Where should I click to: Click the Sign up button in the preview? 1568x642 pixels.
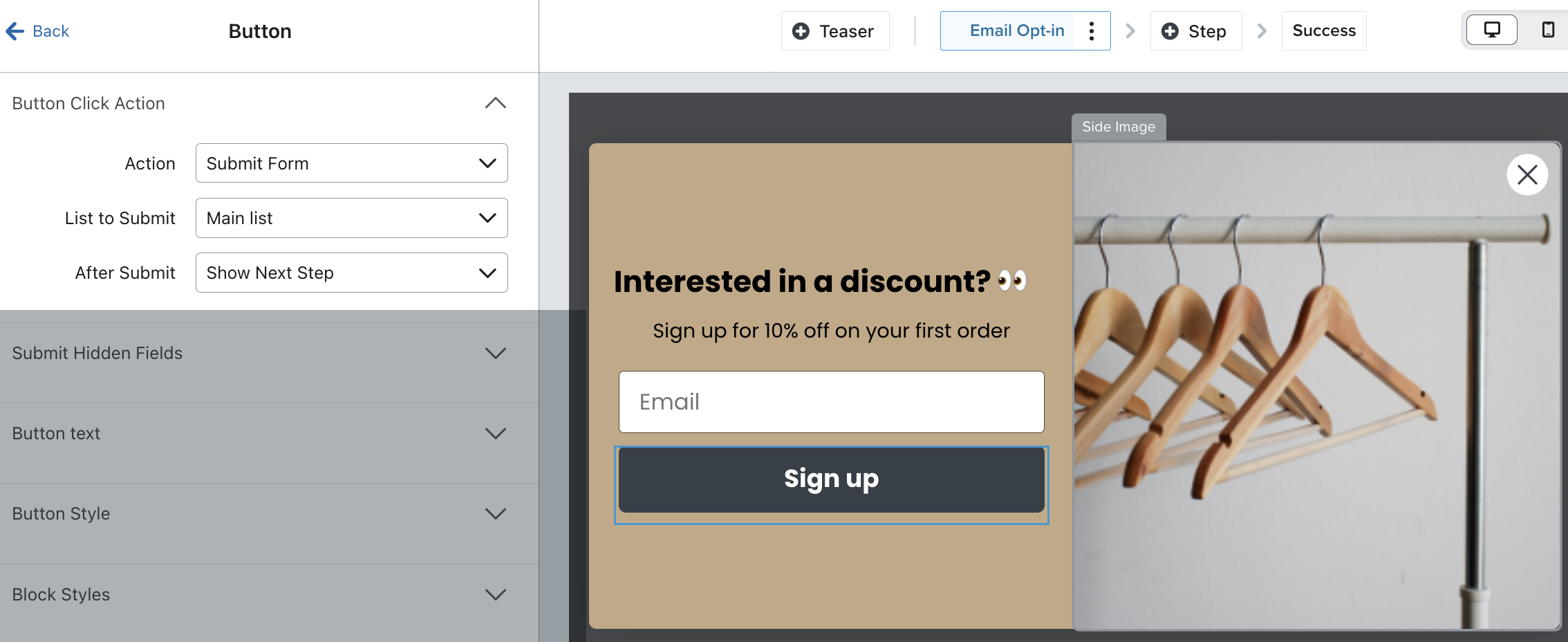831,479
